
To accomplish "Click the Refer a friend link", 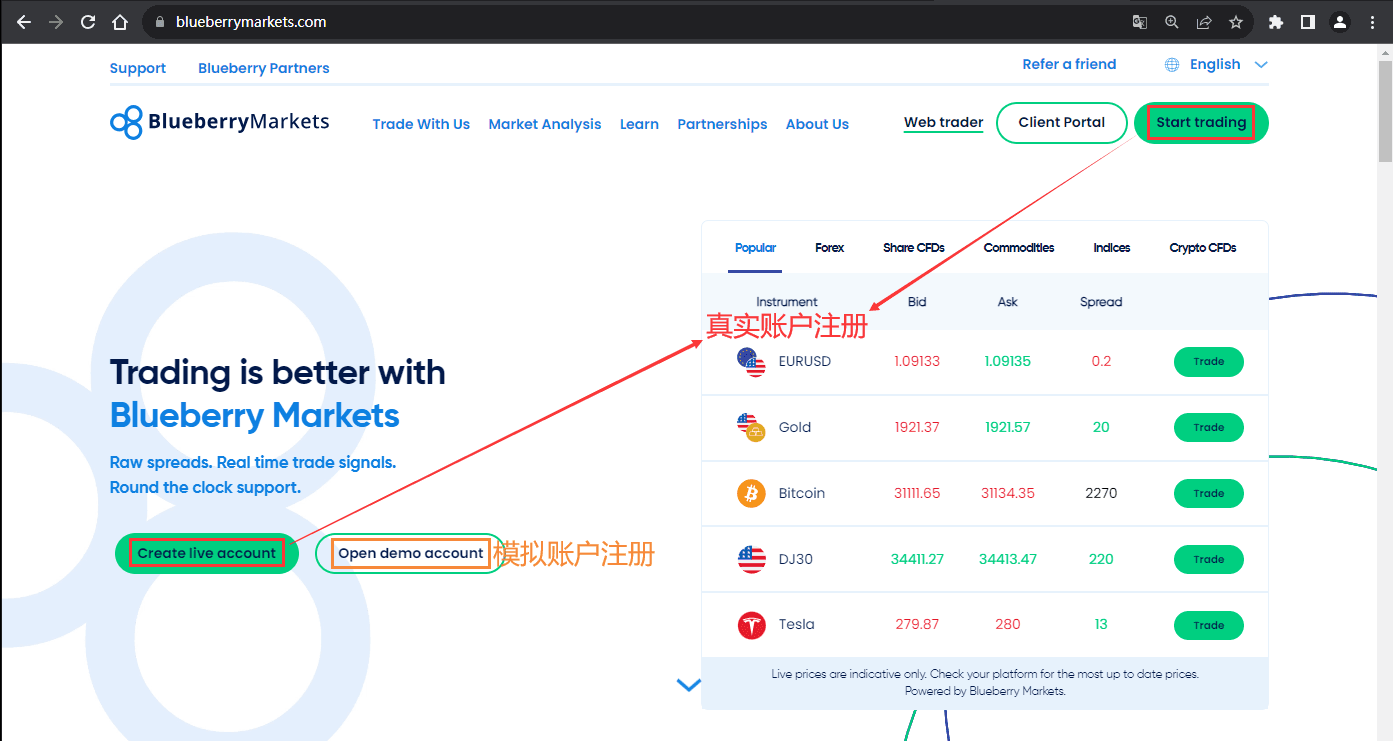I will pos(1069,64).
